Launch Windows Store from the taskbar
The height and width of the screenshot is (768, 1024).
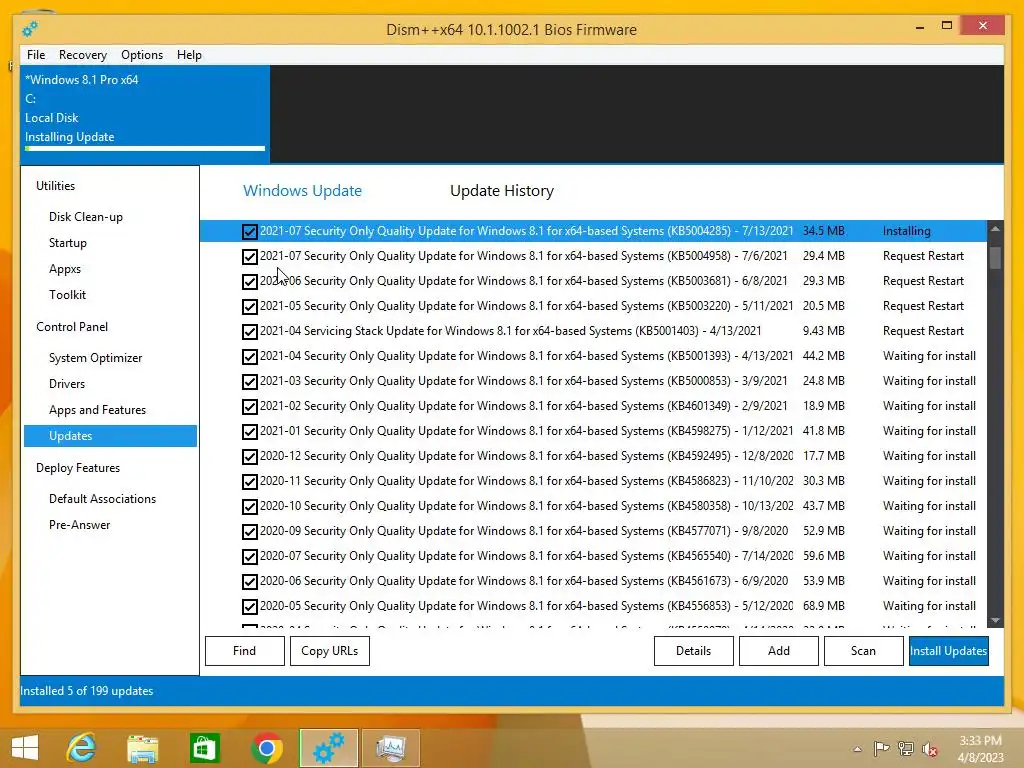tap(204, 748)
